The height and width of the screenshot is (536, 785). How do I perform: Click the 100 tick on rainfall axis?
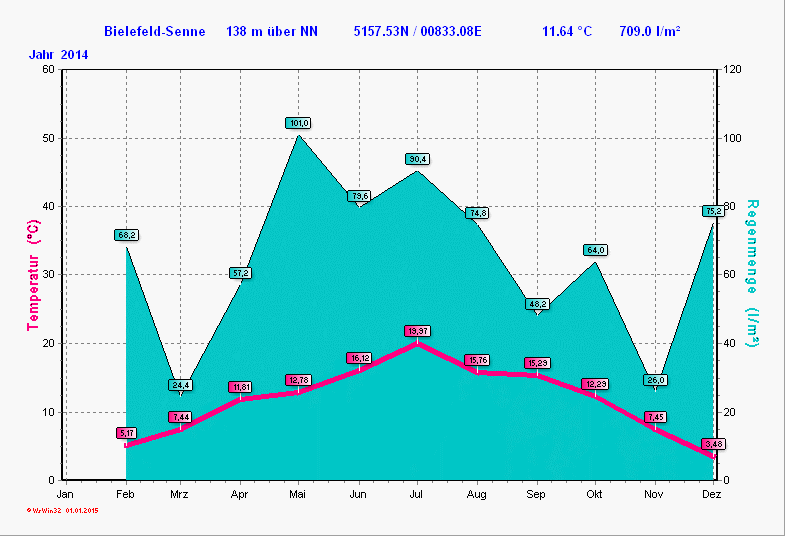732,138
